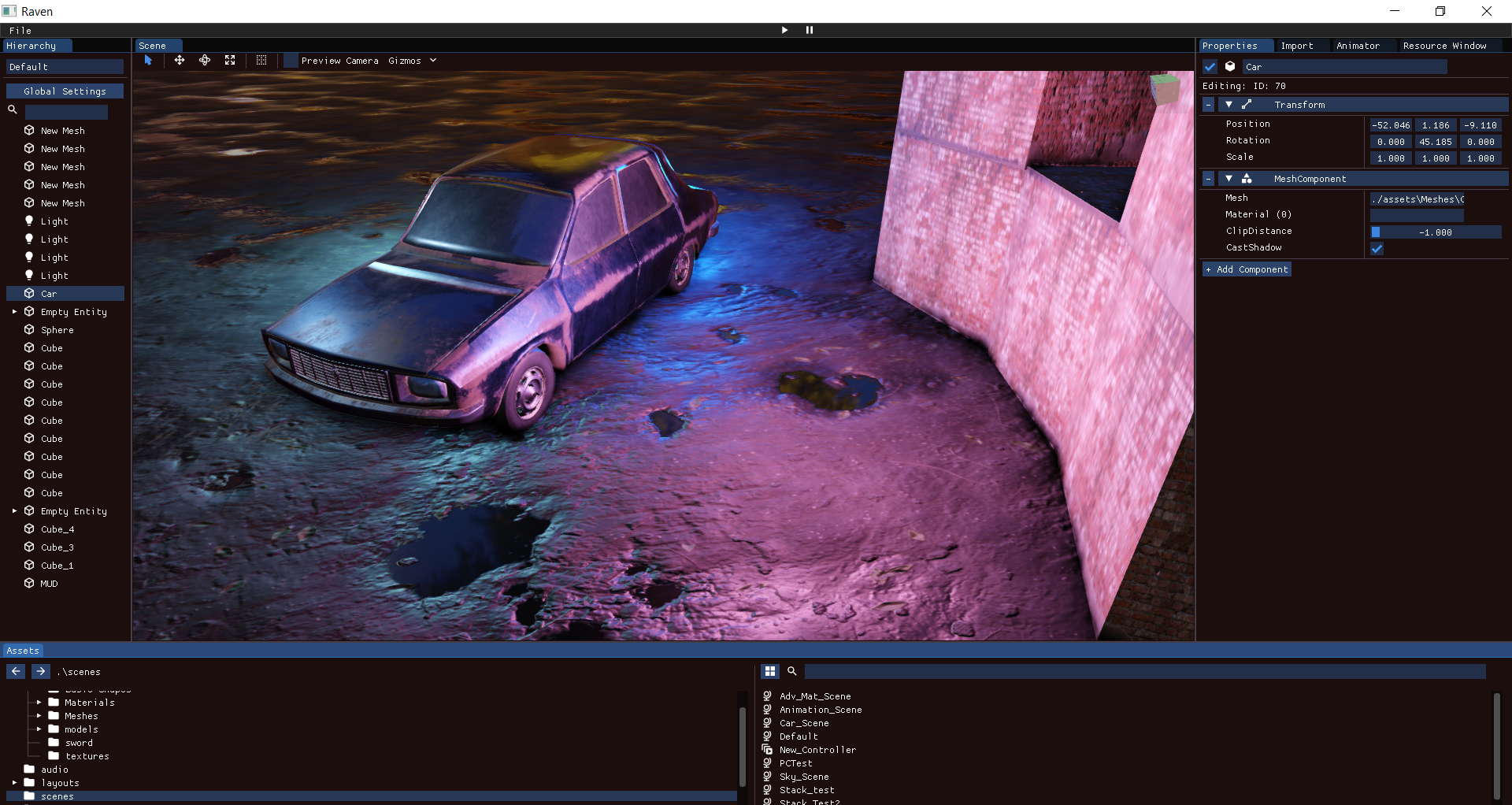The width and height of the screenshot is (1512, 805).
Task: Select the Car_Scene asset in scenes folder
Action: (802, 723)
